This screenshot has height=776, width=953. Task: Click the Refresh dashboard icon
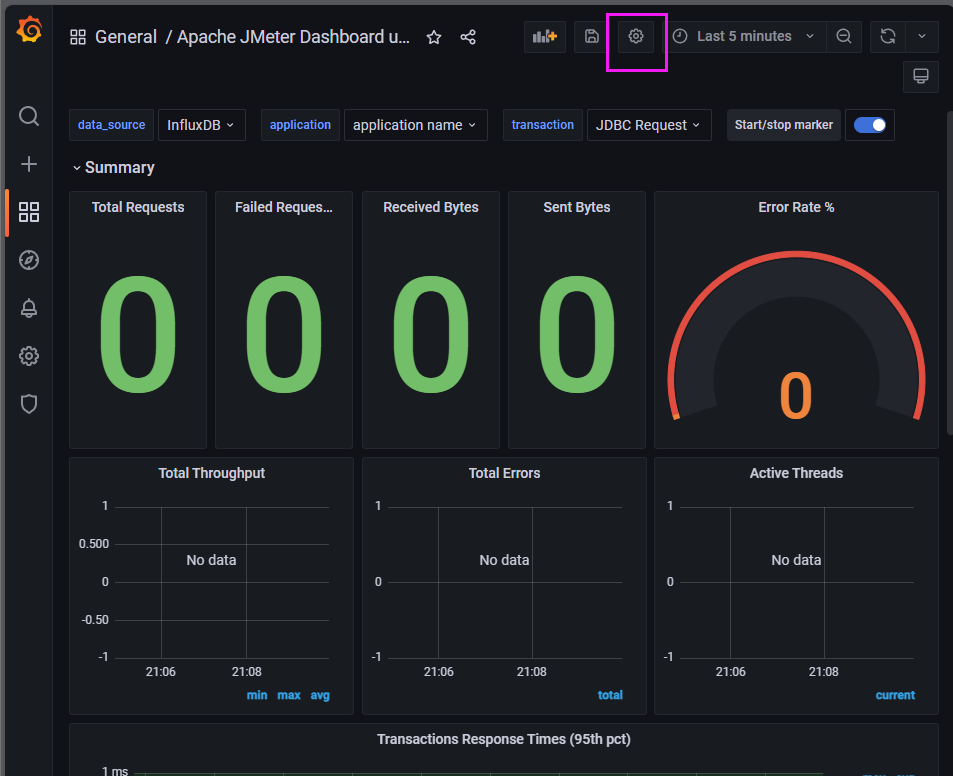pyautogui.click(x=888, y=36)
